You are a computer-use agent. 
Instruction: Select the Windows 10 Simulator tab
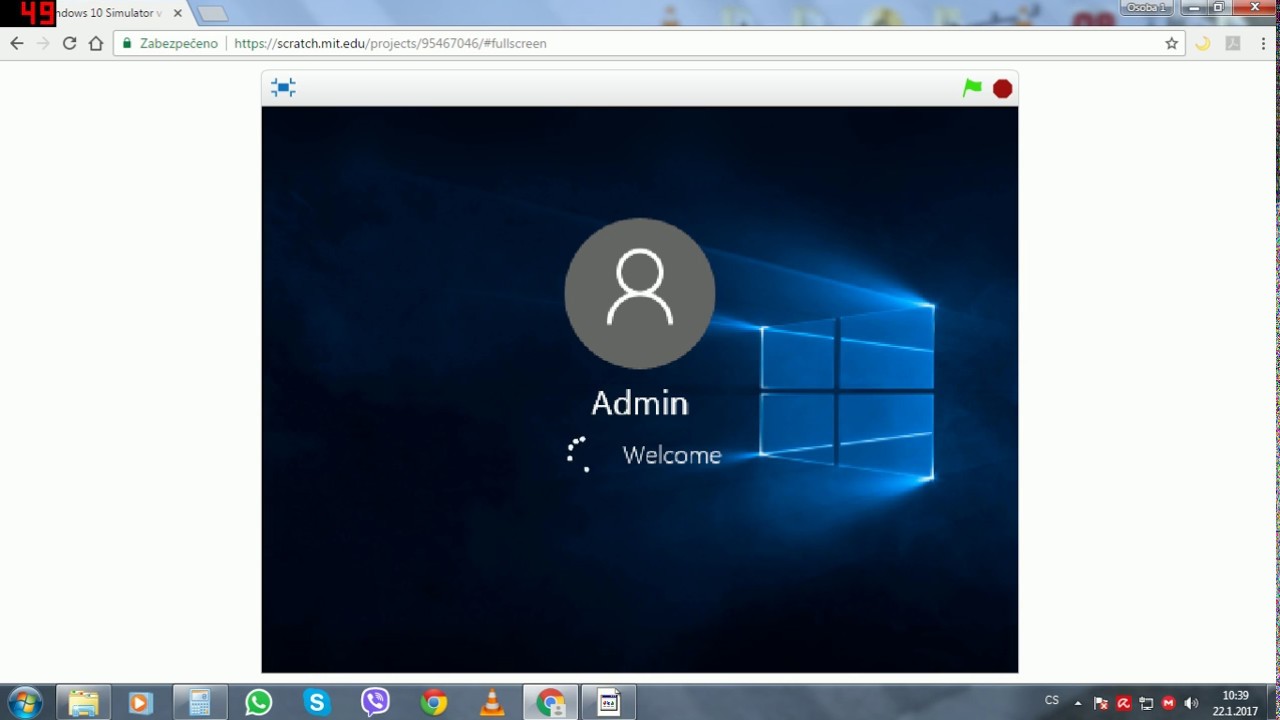[110, 13]
